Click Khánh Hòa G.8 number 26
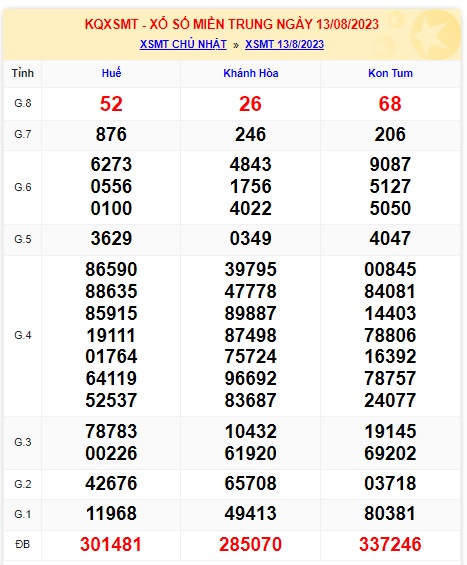 coord(250,104)
